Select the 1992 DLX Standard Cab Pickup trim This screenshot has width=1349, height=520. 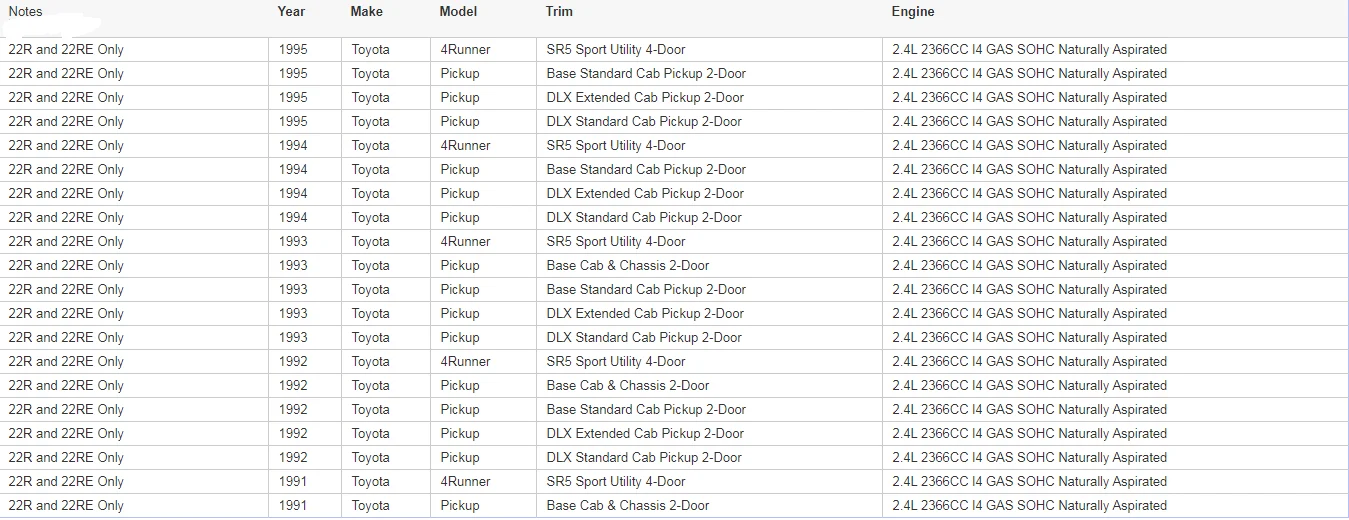644,457
